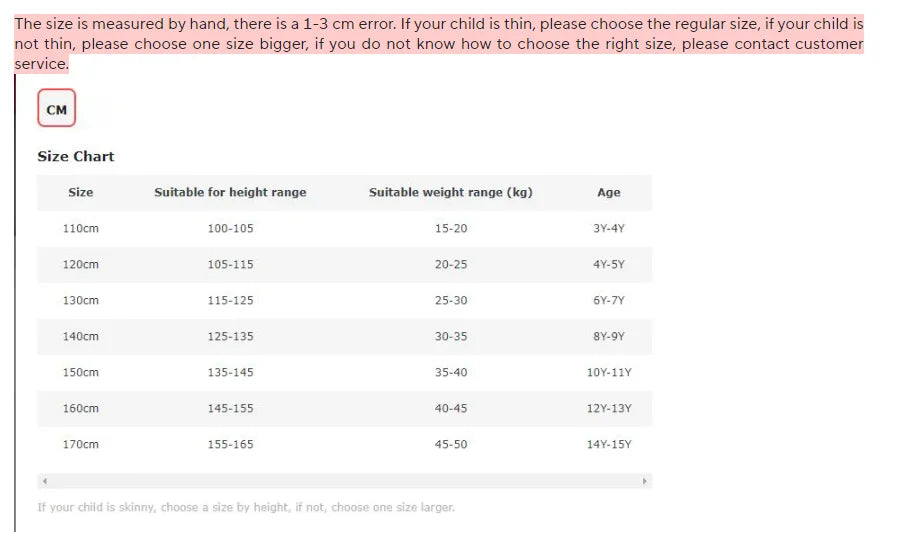Click the right scroll arrow below the table
This screenshot has width=906, height=547.
645,481
